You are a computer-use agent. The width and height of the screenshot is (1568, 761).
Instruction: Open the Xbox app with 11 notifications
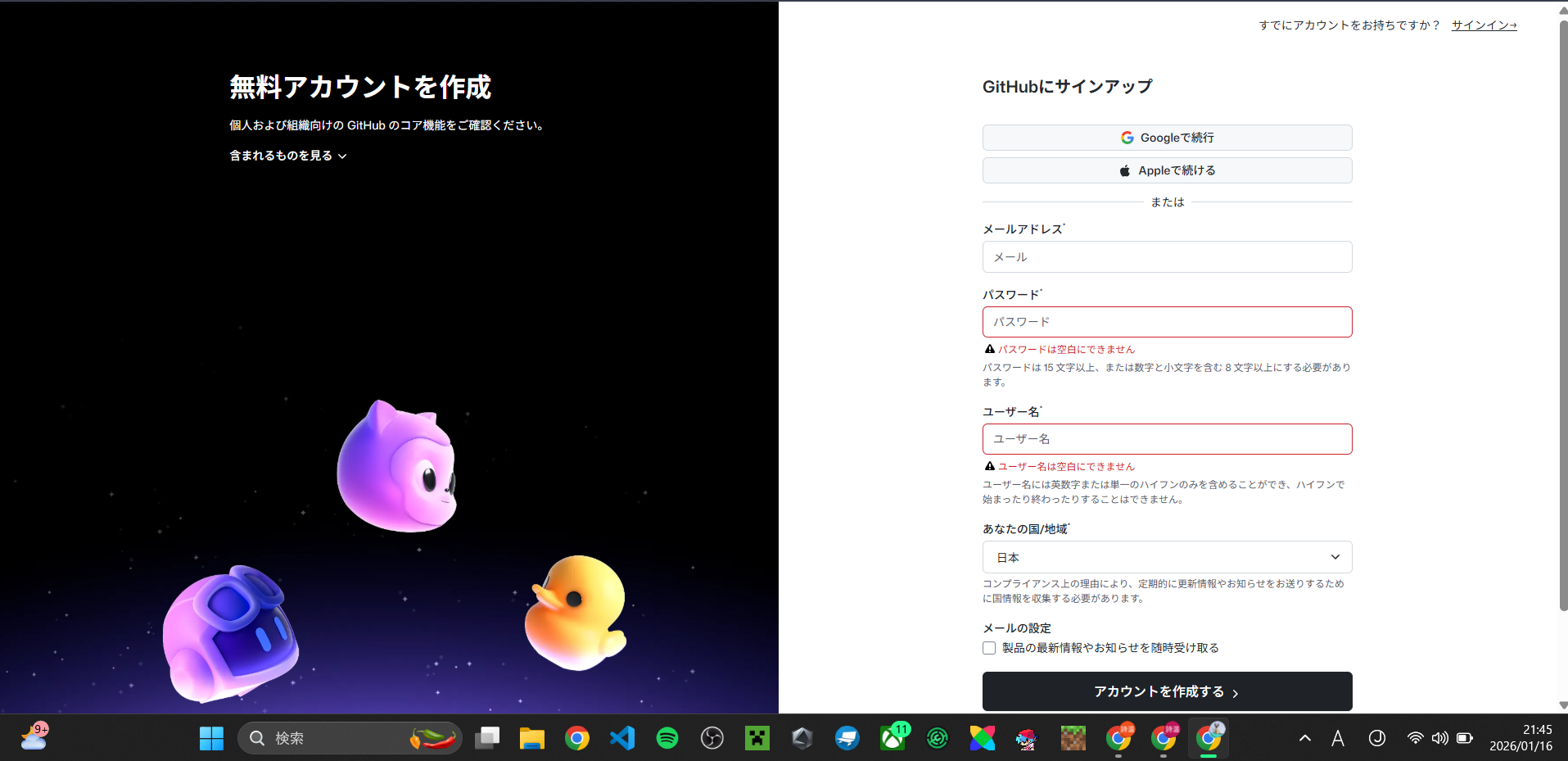point(892,737)
